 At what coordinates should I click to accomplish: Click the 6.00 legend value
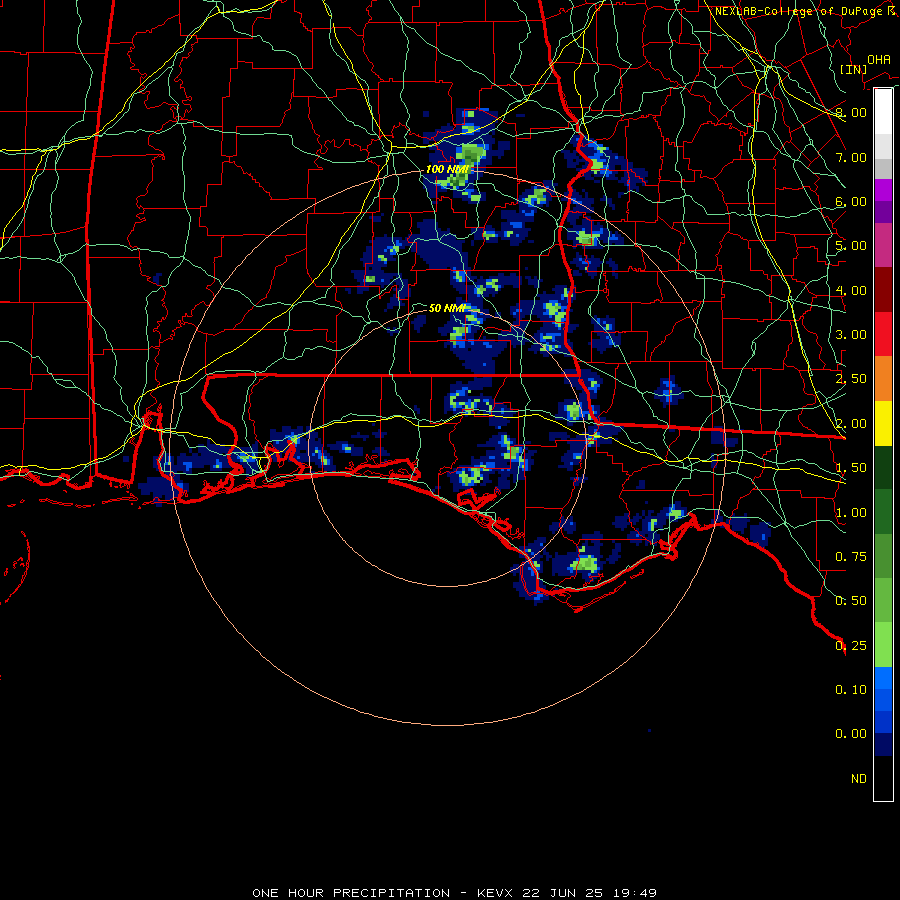(x=851, y=201)
